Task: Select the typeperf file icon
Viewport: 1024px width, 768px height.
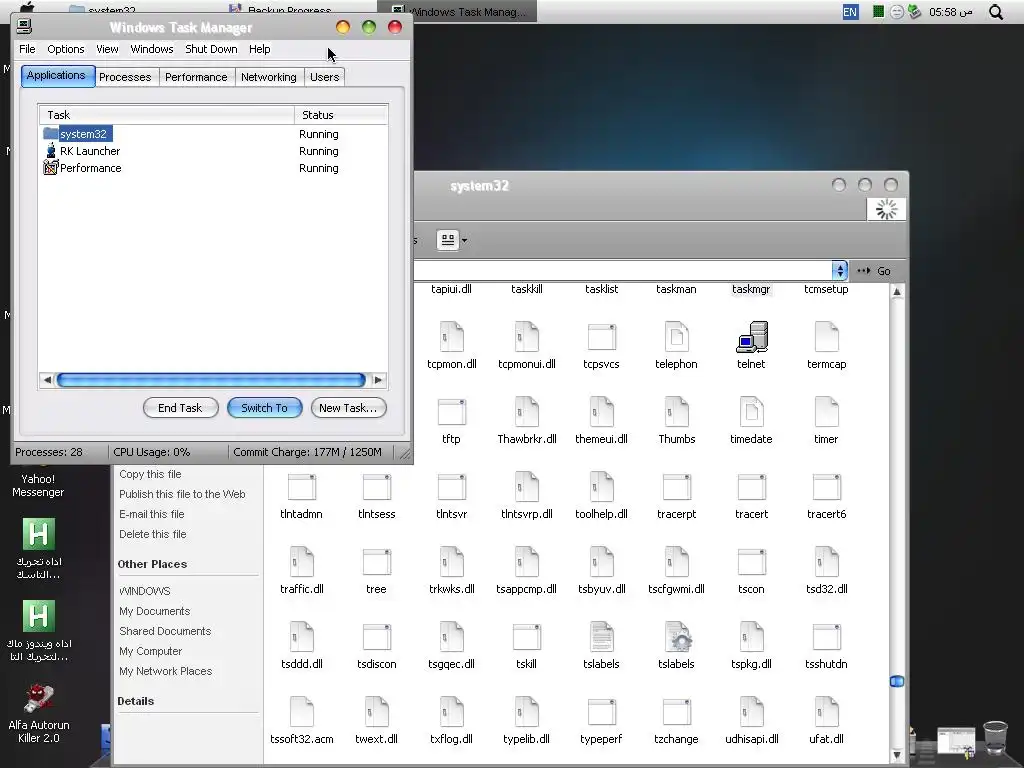Action: click(x=601, y=712)
